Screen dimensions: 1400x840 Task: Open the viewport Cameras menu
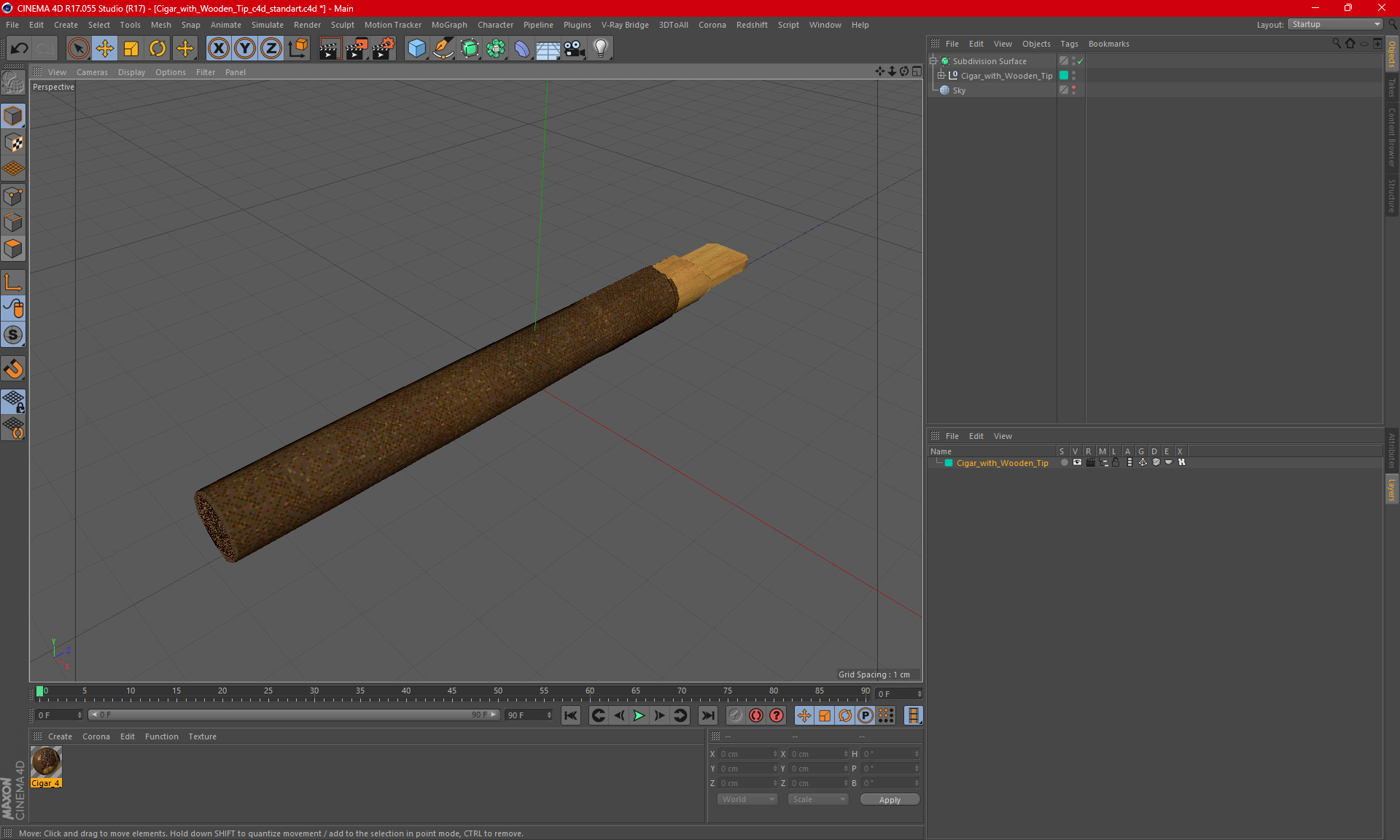click(x=92, y=72)
